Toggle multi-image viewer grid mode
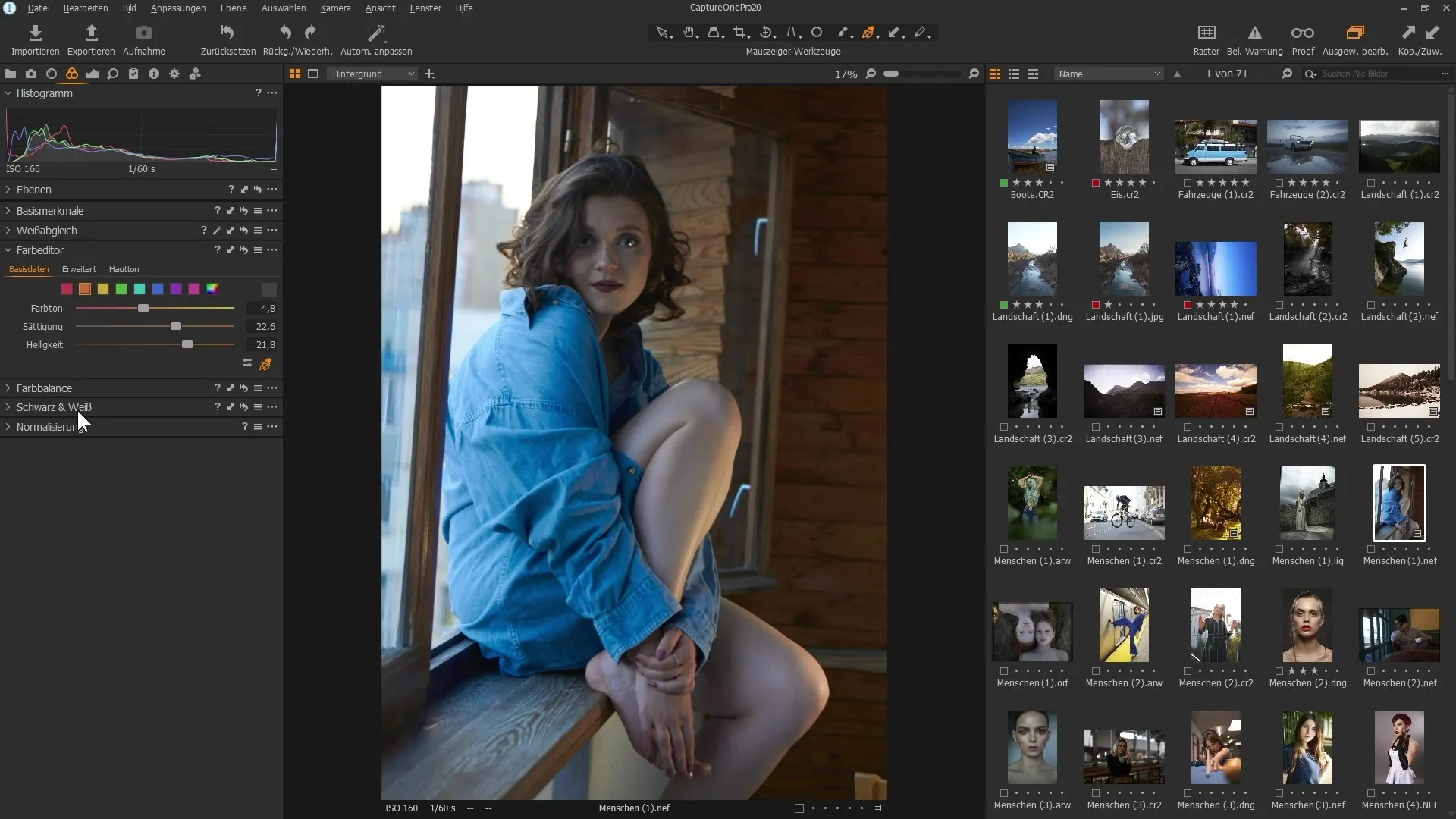Viewport: 1456px width, 819px height. coord(295,74)
